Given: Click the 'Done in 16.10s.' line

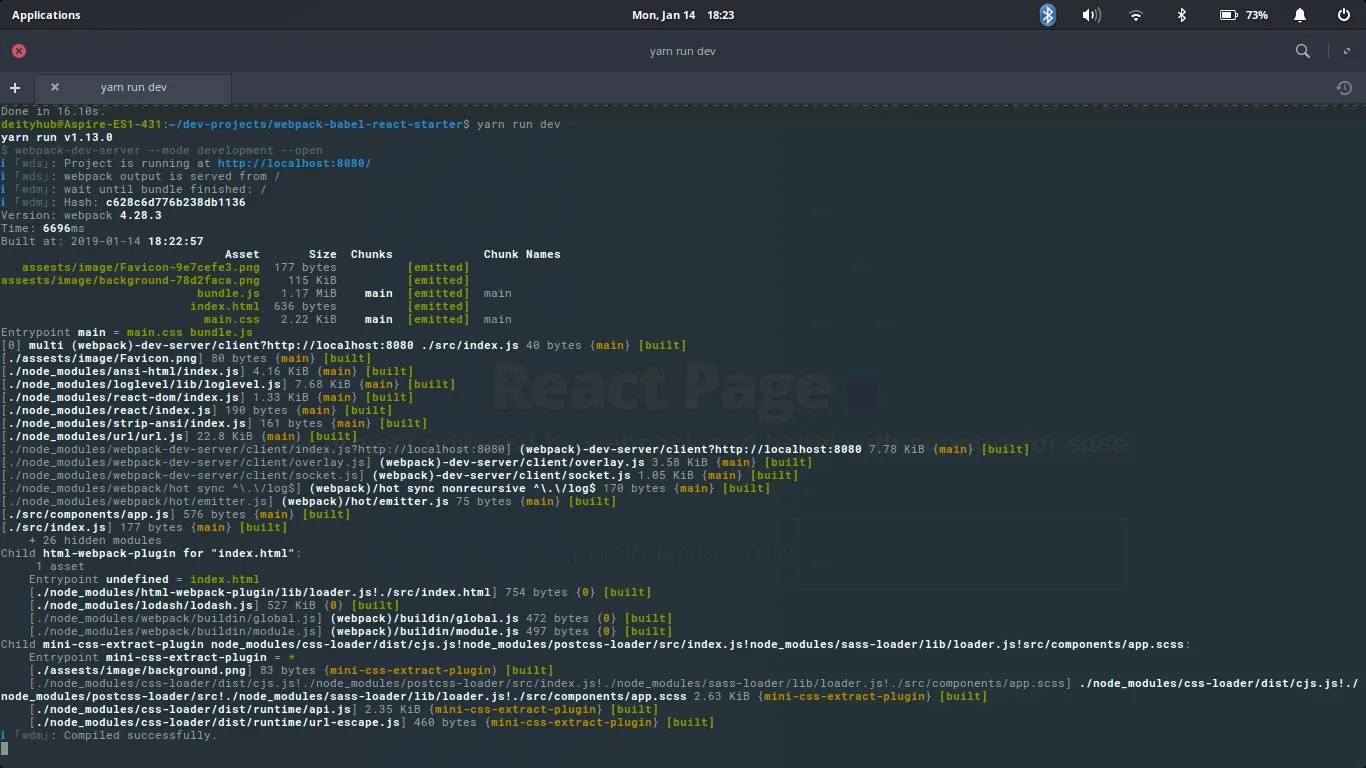Looking at the screenshot, I should 53,111.
